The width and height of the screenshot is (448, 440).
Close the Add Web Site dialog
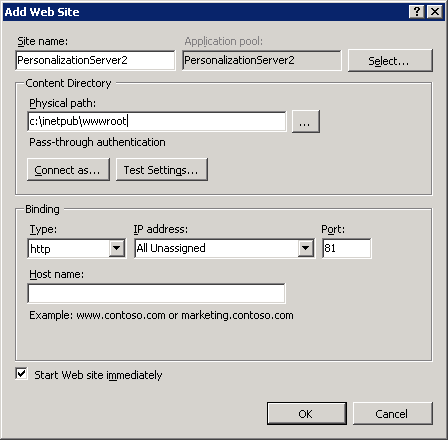point(435,12)
